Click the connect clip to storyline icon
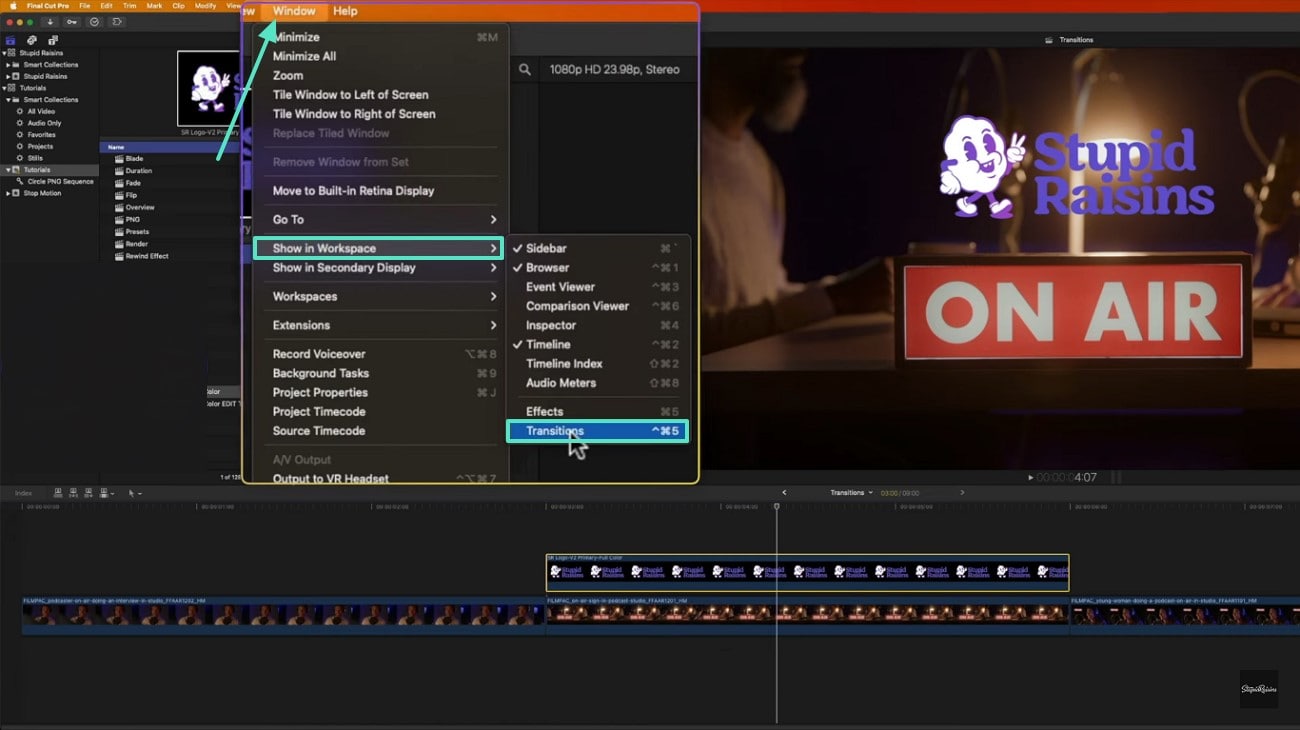Image resolution: width=1300 pixels, height=730 pixels. [x=59, y=493]
